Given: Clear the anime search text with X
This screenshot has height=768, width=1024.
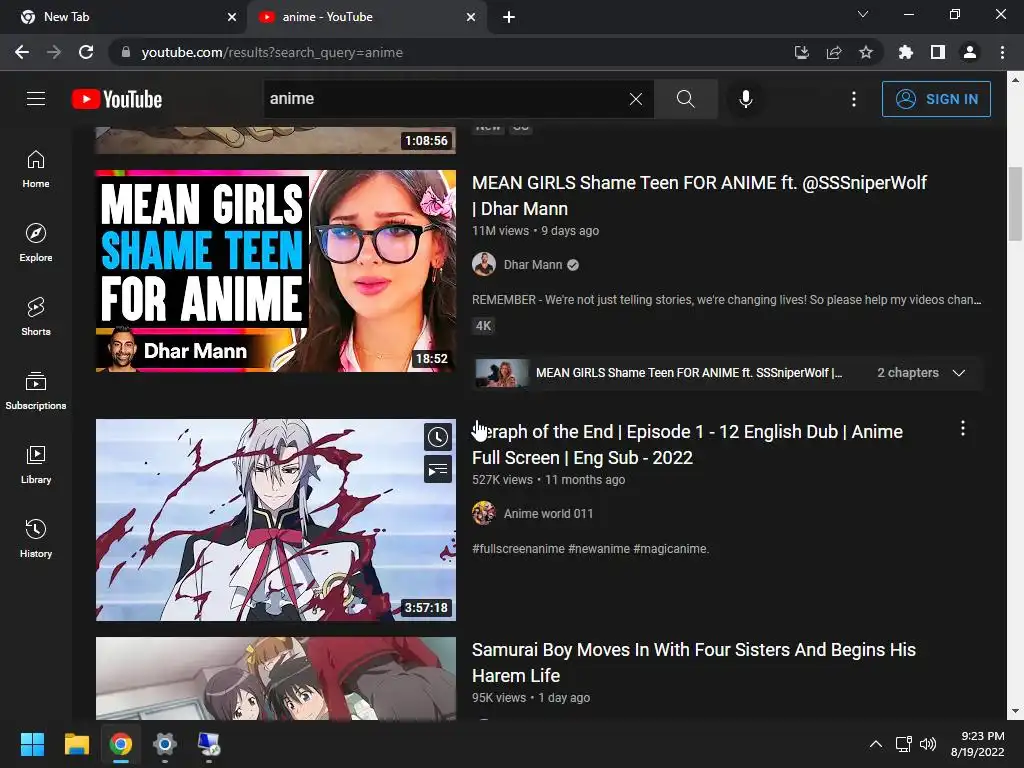Looking at the screenshot, I should (635, 99).
